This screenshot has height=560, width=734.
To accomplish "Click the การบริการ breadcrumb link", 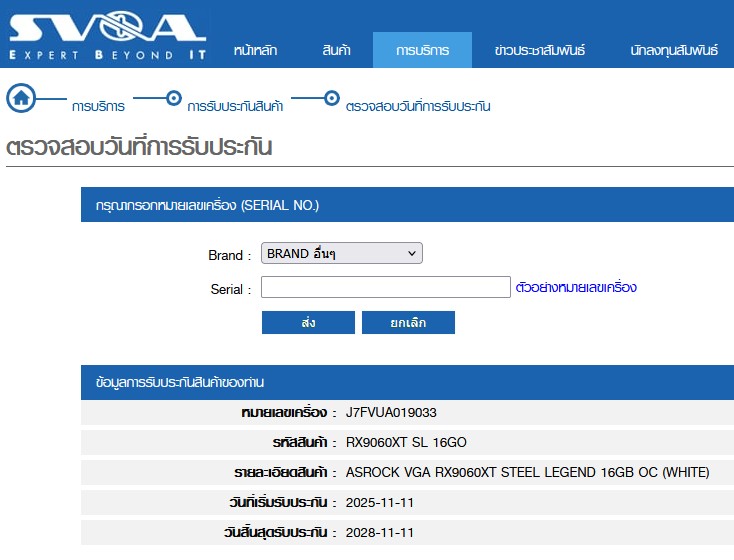I will point(98,106).
